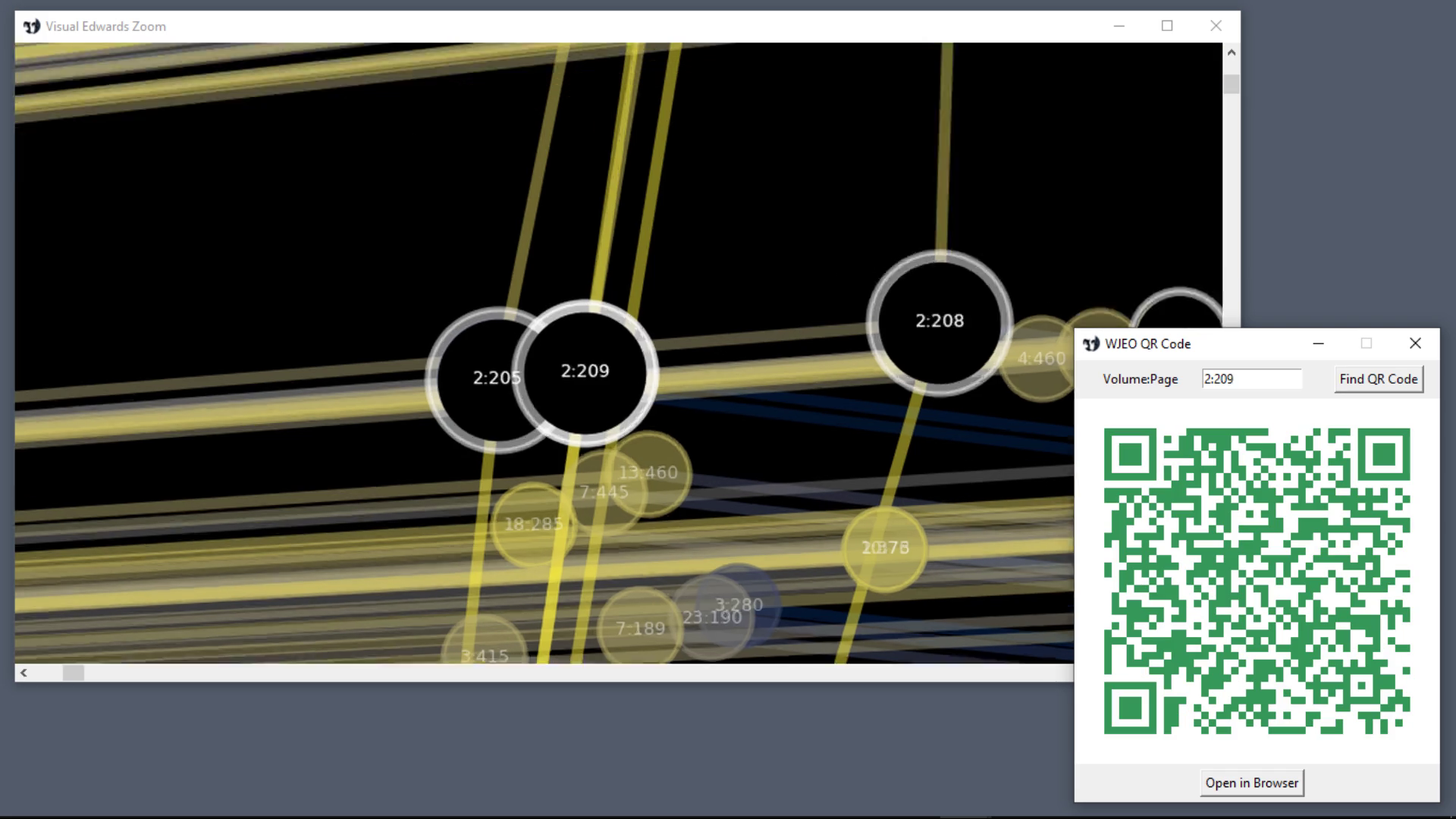Image resolution: width=1456 pixels, height=819 pixels.
Task: Click the Visual Edwards Zoom window icon
Action: pyautogui.click(x=32, y=27)
